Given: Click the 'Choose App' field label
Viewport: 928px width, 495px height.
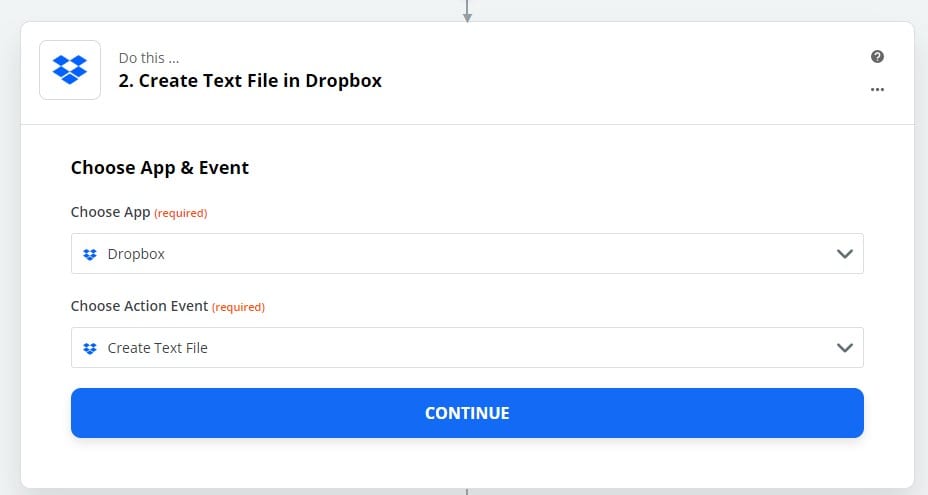Looking at the screenshot, I should coord(110,213).
